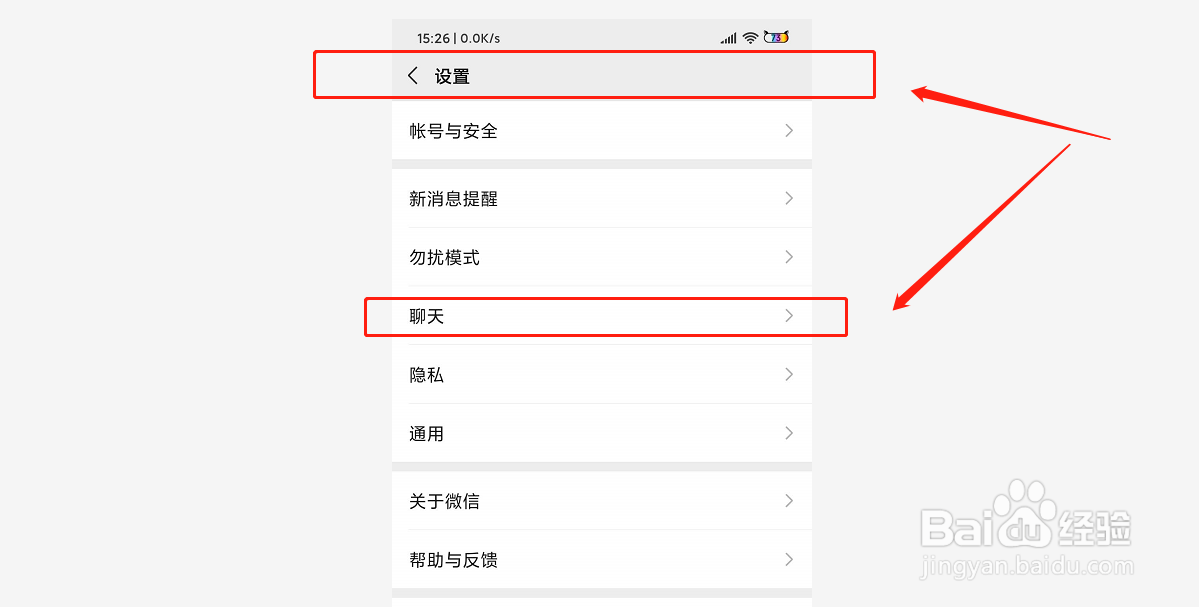
Task: Tap the back arrow beside 设置
Action: click(413, 74)
